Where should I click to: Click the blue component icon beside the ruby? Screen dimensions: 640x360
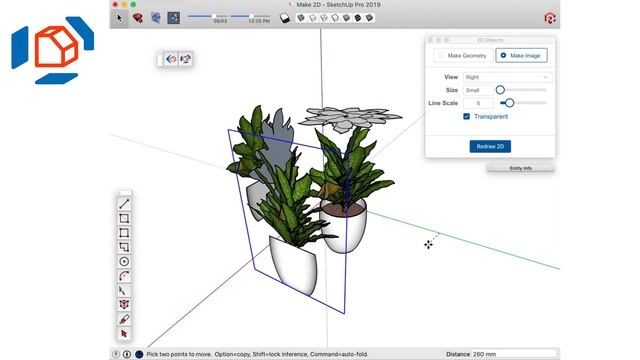pos(156,18)
